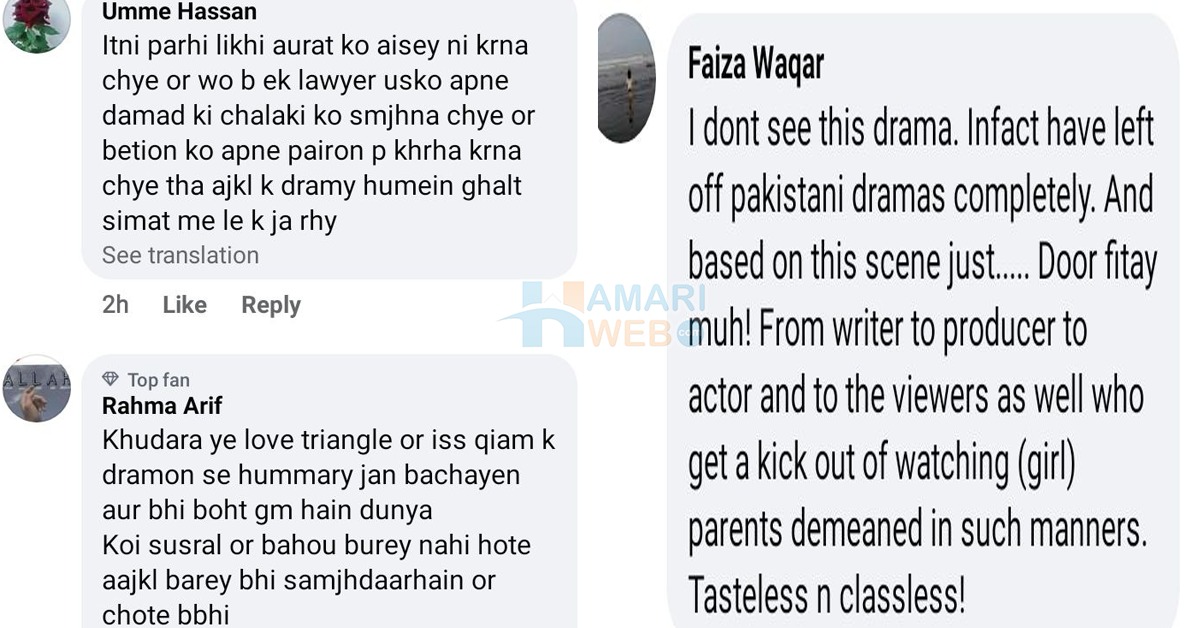Open Faiza Waqar's profile name link
This screenshot has width=1200, height=628.
[x=756, y=65]
